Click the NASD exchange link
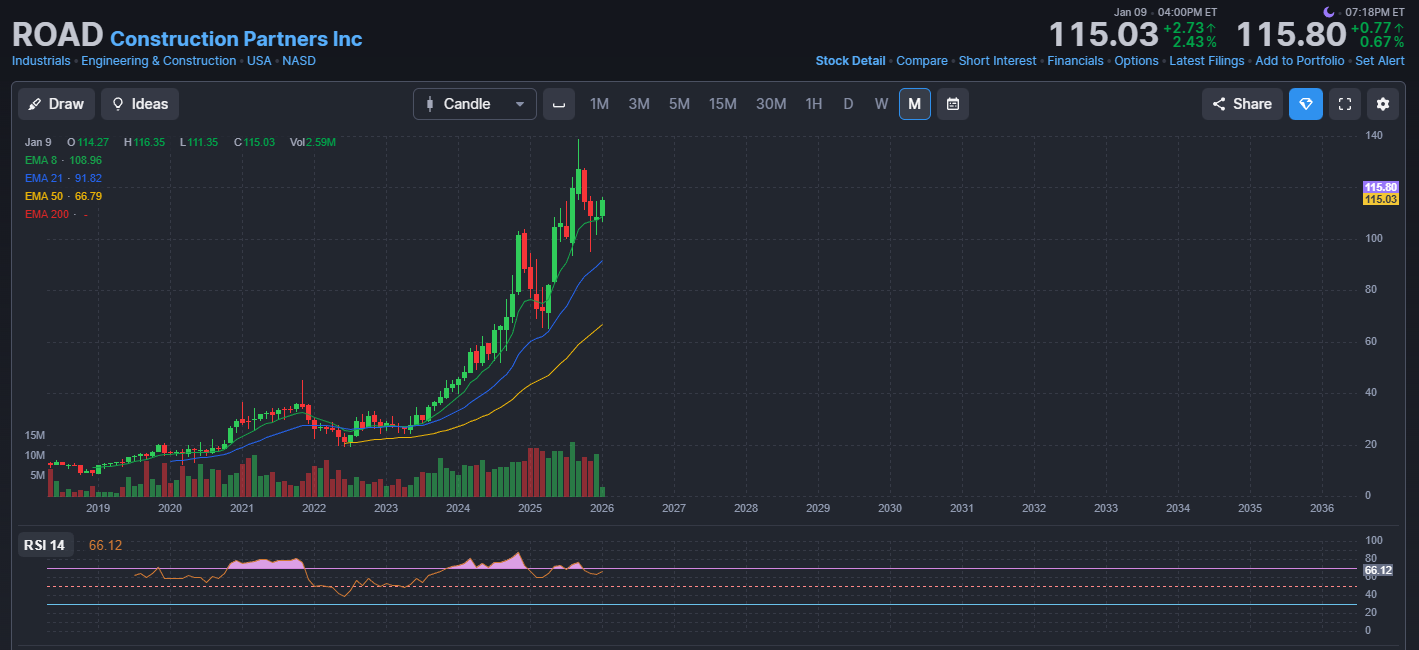 coord(299,61)
